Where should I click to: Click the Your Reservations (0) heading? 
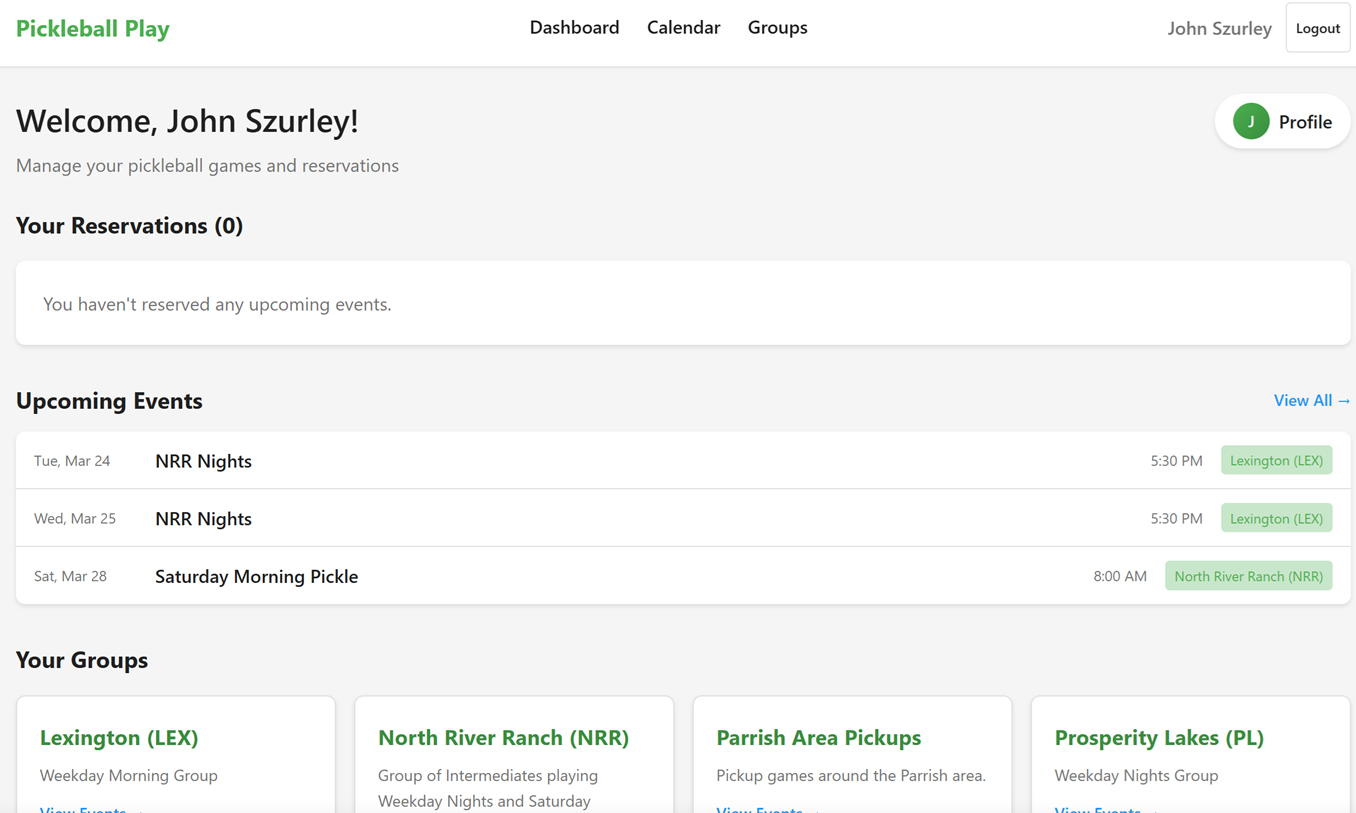point(129,226)
